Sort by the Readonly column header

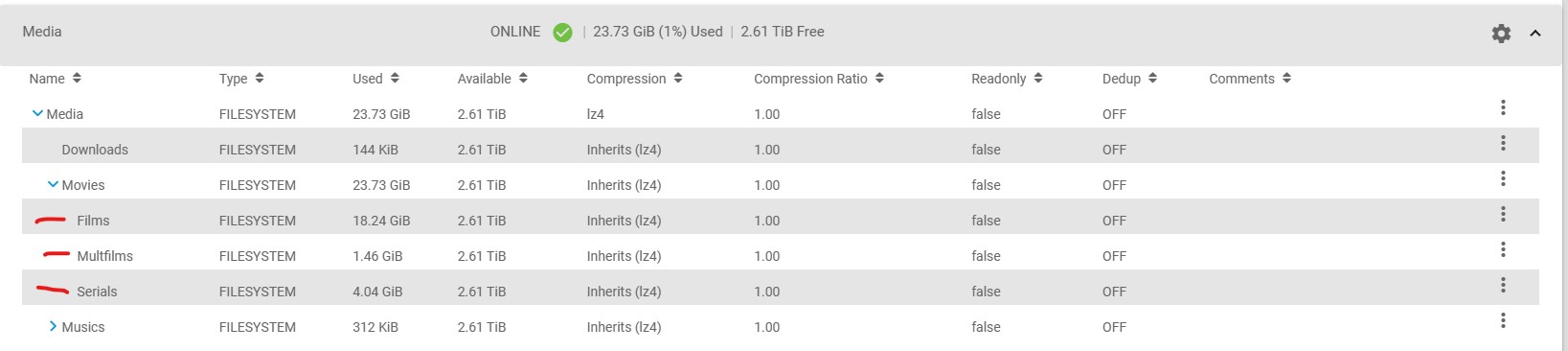(x=1007, y=79)
